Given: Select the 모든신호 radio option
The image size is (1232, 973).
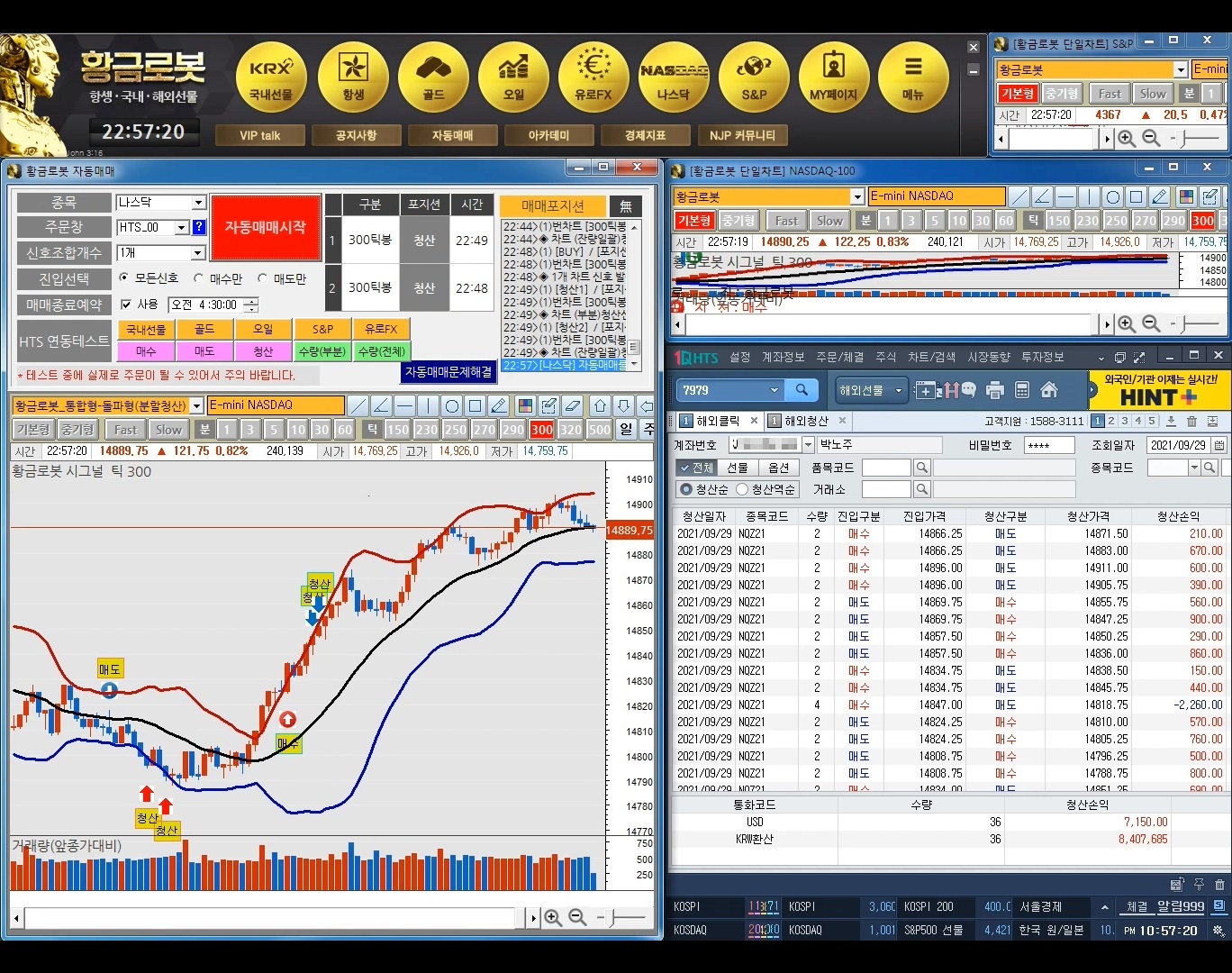Looking at the screenshot, I should (124, 278).
